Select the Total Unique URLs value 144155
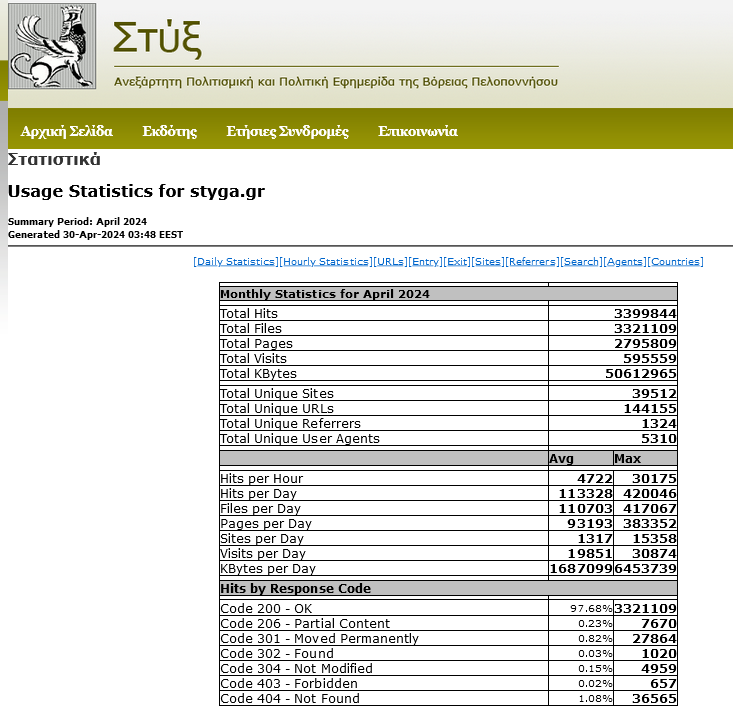The width and height of the screenshot is (733, 706). coord(650,408)
